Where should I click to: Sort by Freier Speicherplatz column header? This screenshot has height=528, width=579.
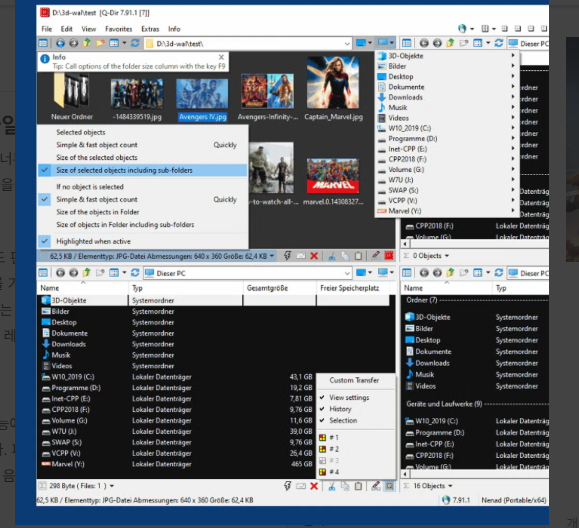(x=353, y=288)
